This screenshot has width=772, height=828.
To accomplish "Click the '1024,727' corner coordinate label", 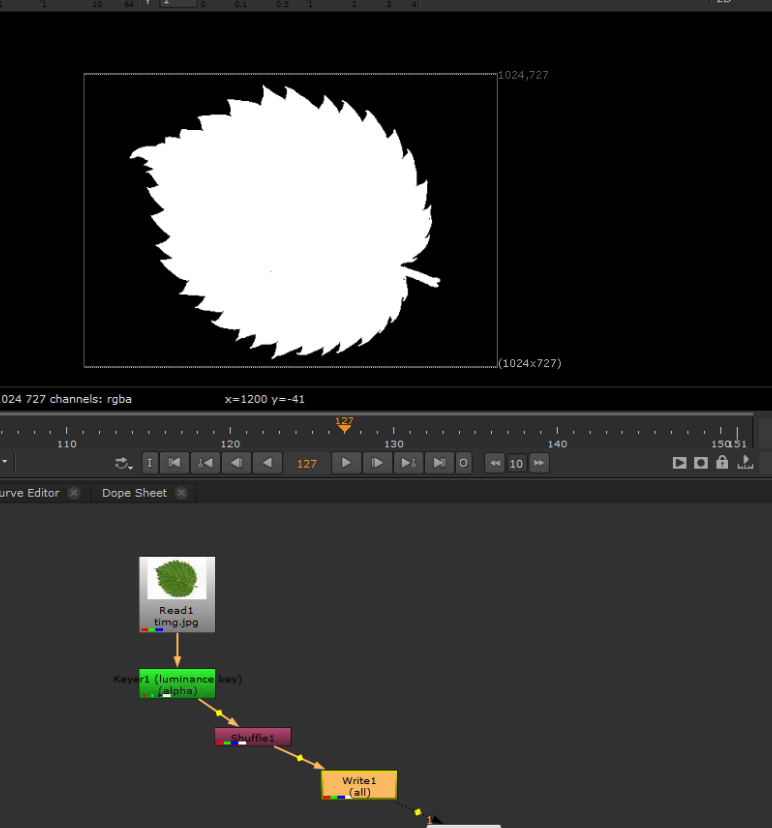I will click(523, 75).
